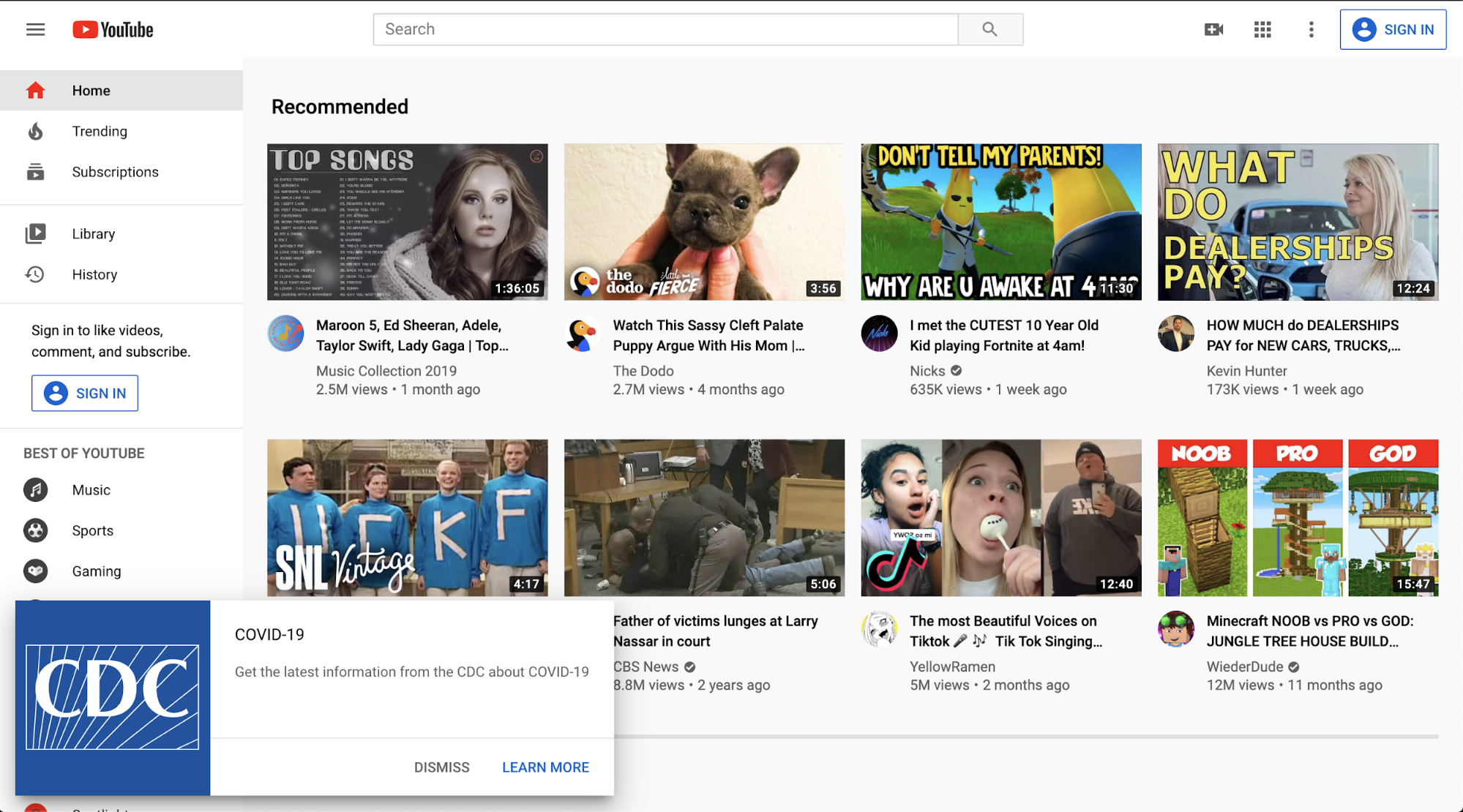Open the YouTube apps grid icon

(1262, 29)
